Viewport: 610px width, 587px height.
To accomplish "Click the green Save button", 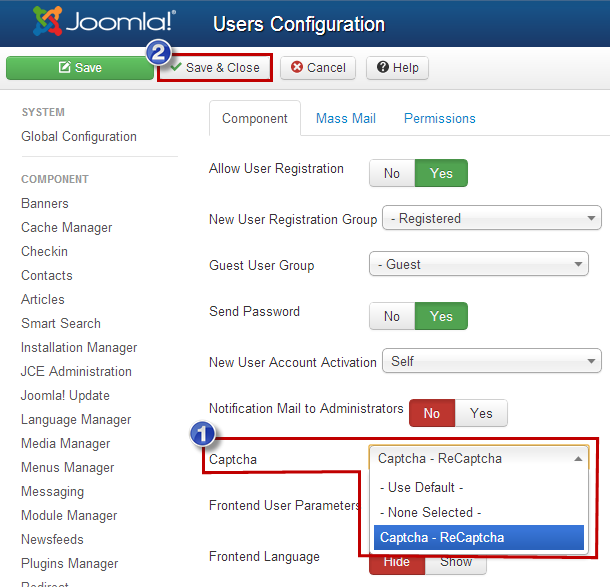I will pos(79,68).
